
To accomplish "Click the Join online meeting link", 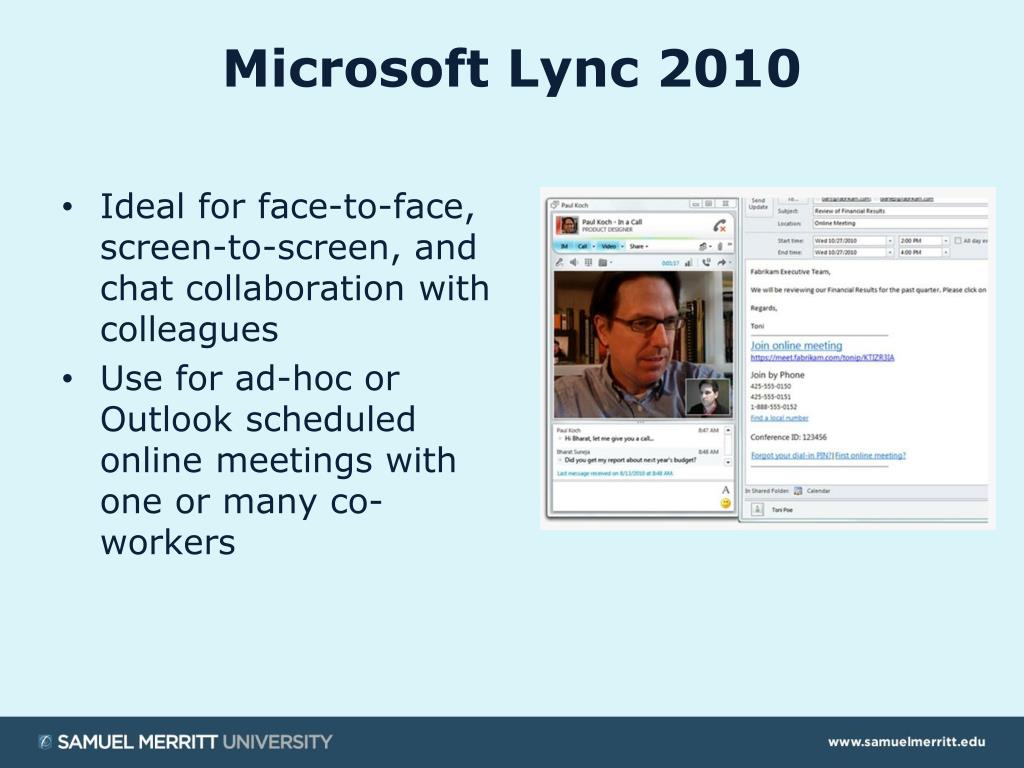I will click(x=796, y=345).
